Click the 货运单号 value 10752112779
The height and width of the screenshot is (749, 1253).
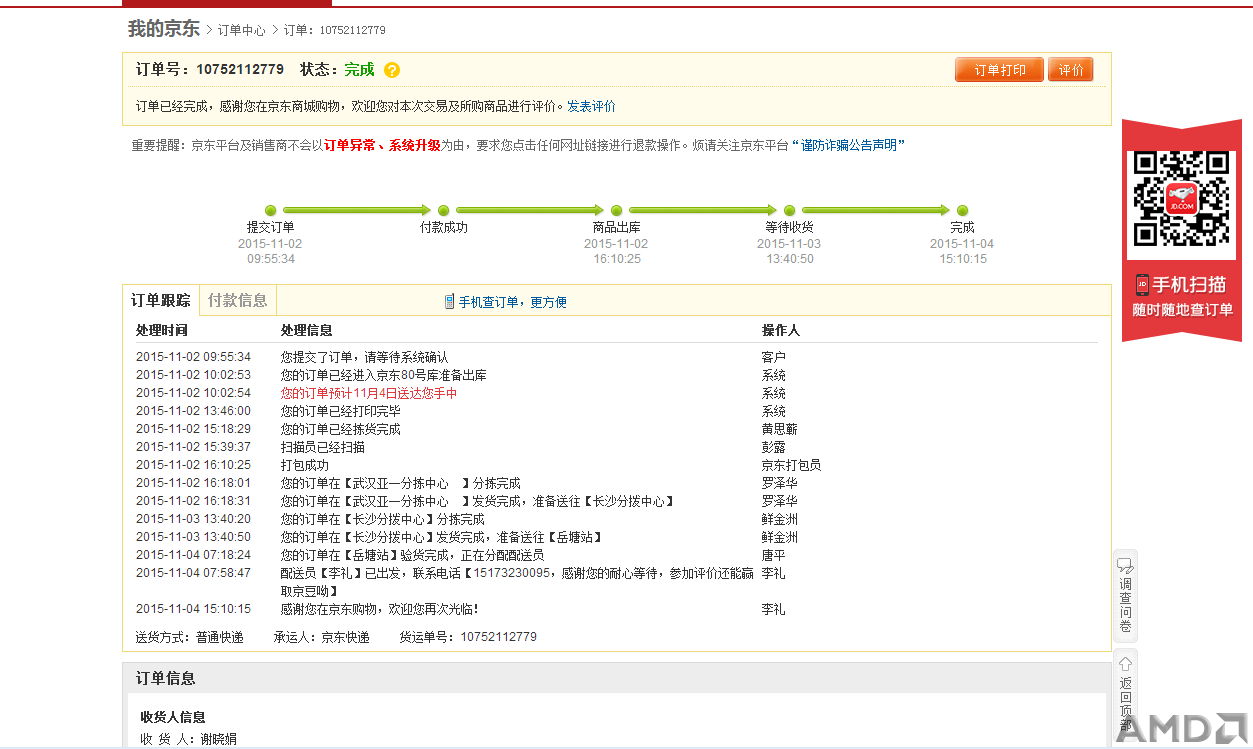[498, 637]
